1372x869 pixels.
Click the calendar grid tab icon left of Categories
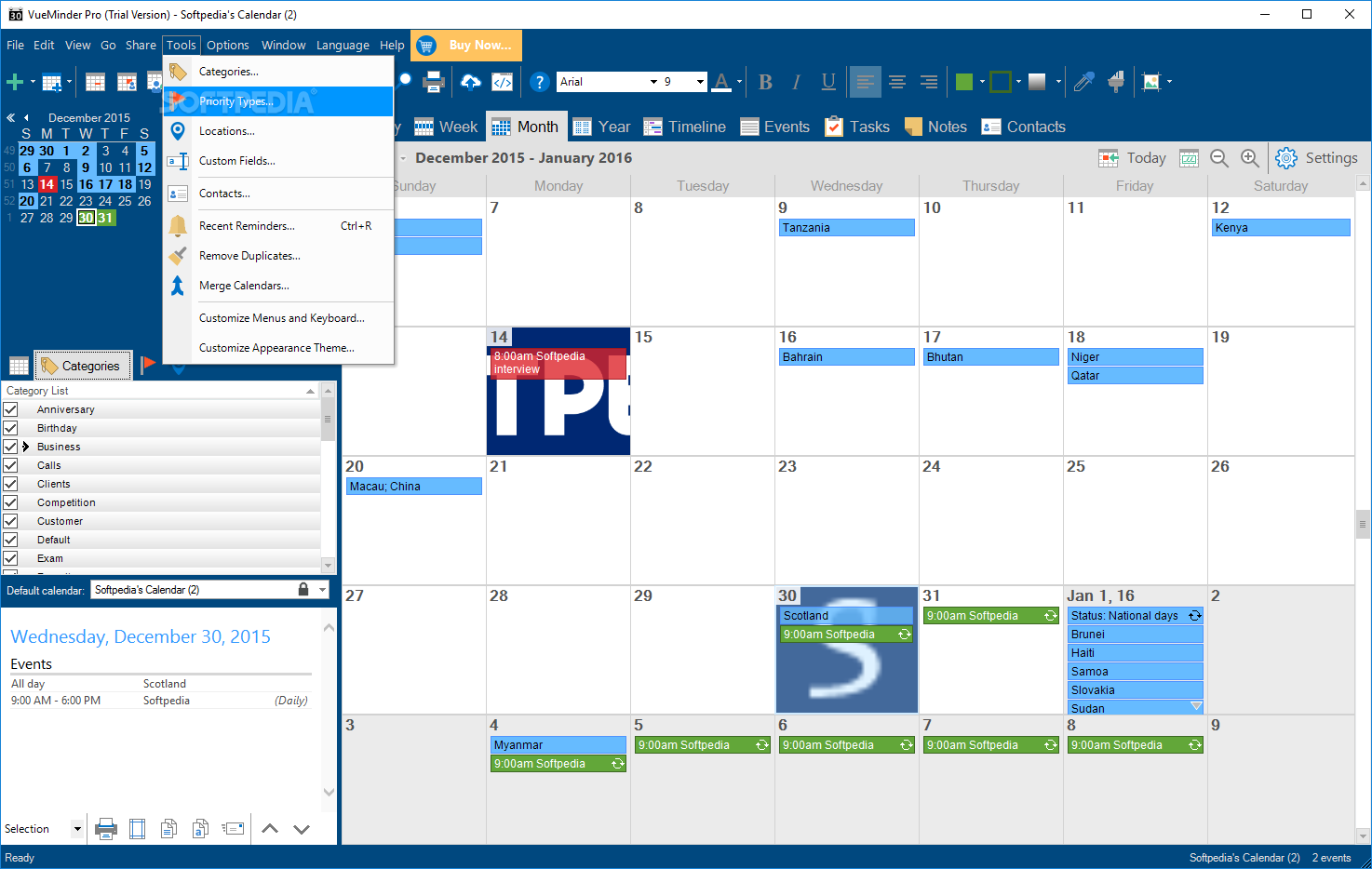coord(19,366)
